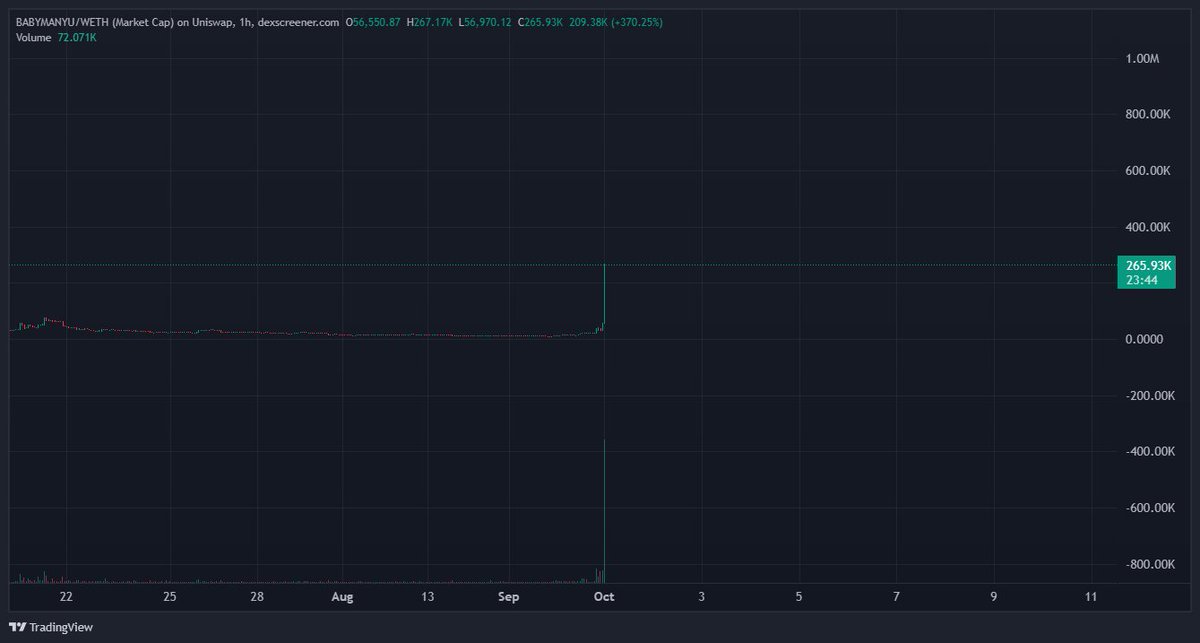The height and width of the screenshot is (643, 1200).
Task: Select the open value O56,550.87
Action: click(x=373, y=22)
